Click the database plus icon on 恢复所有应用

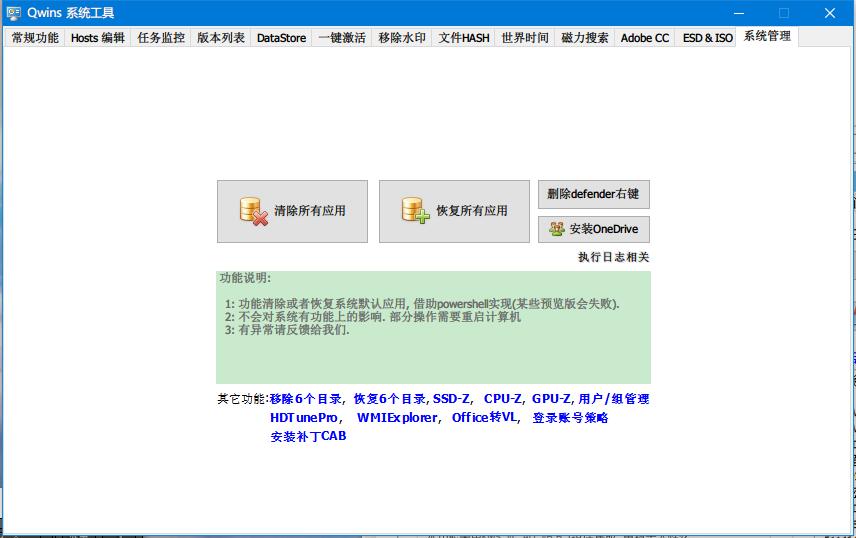pyautogui.click(x=415, y=211)
